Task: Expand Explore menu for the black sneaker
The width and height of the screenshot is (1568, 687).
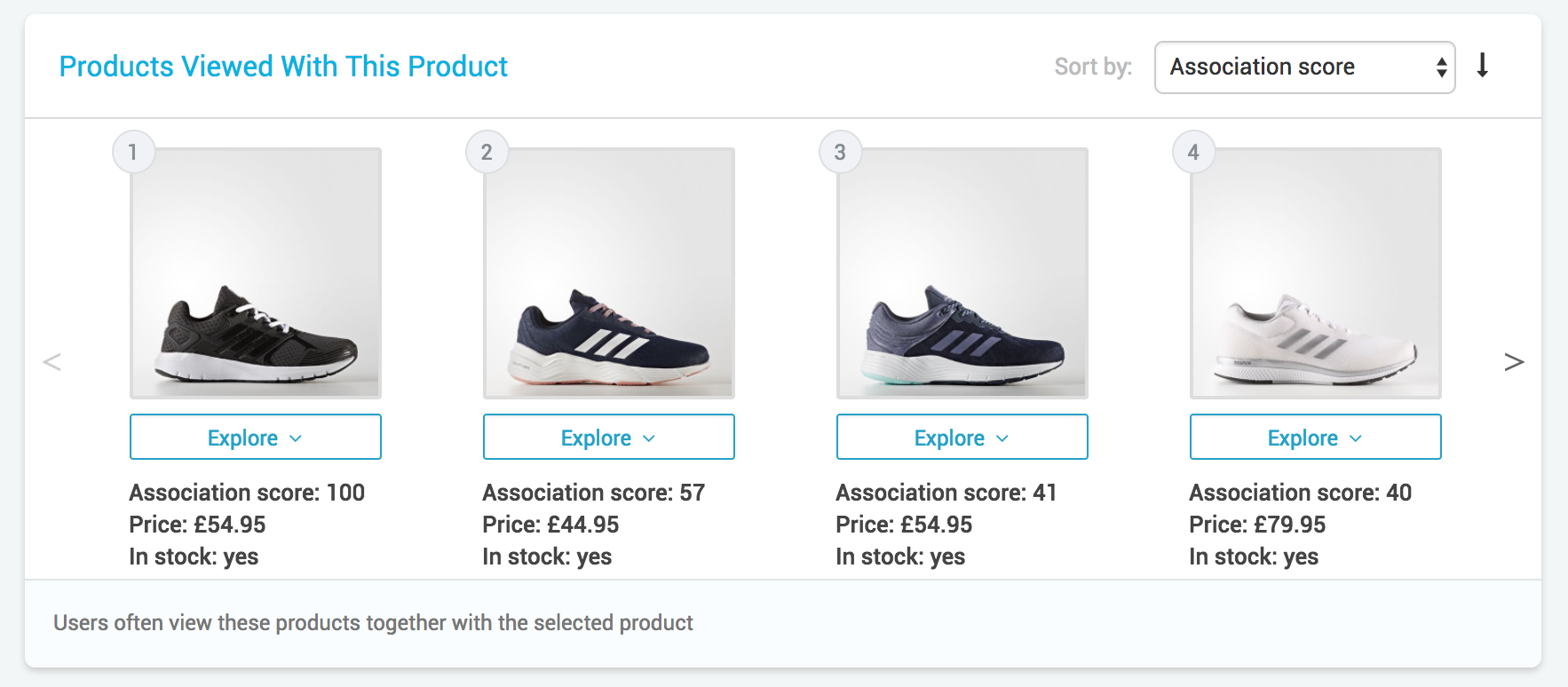Action: pos(256,438)
